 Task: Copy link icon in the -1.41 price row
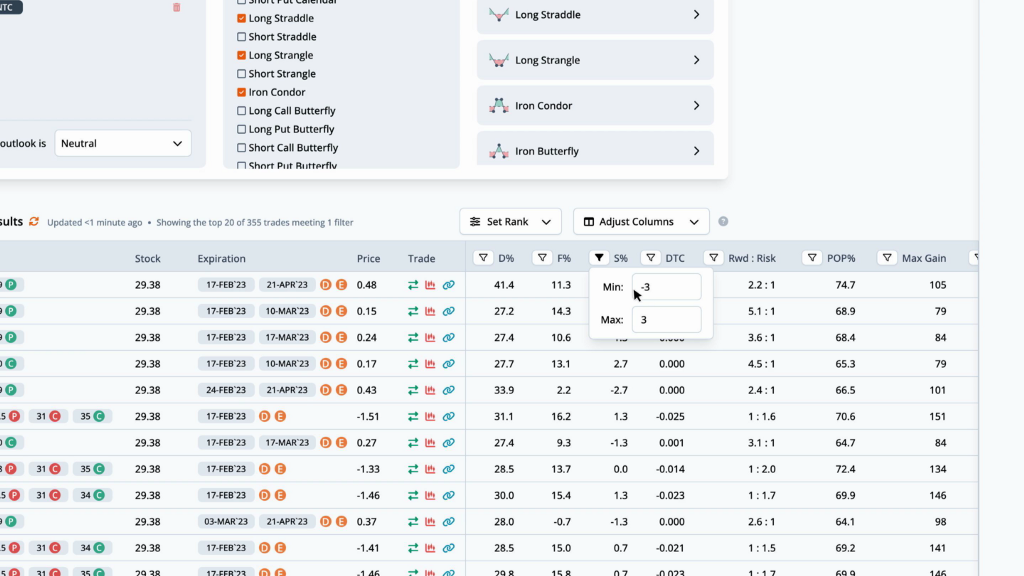pos(448,548)
